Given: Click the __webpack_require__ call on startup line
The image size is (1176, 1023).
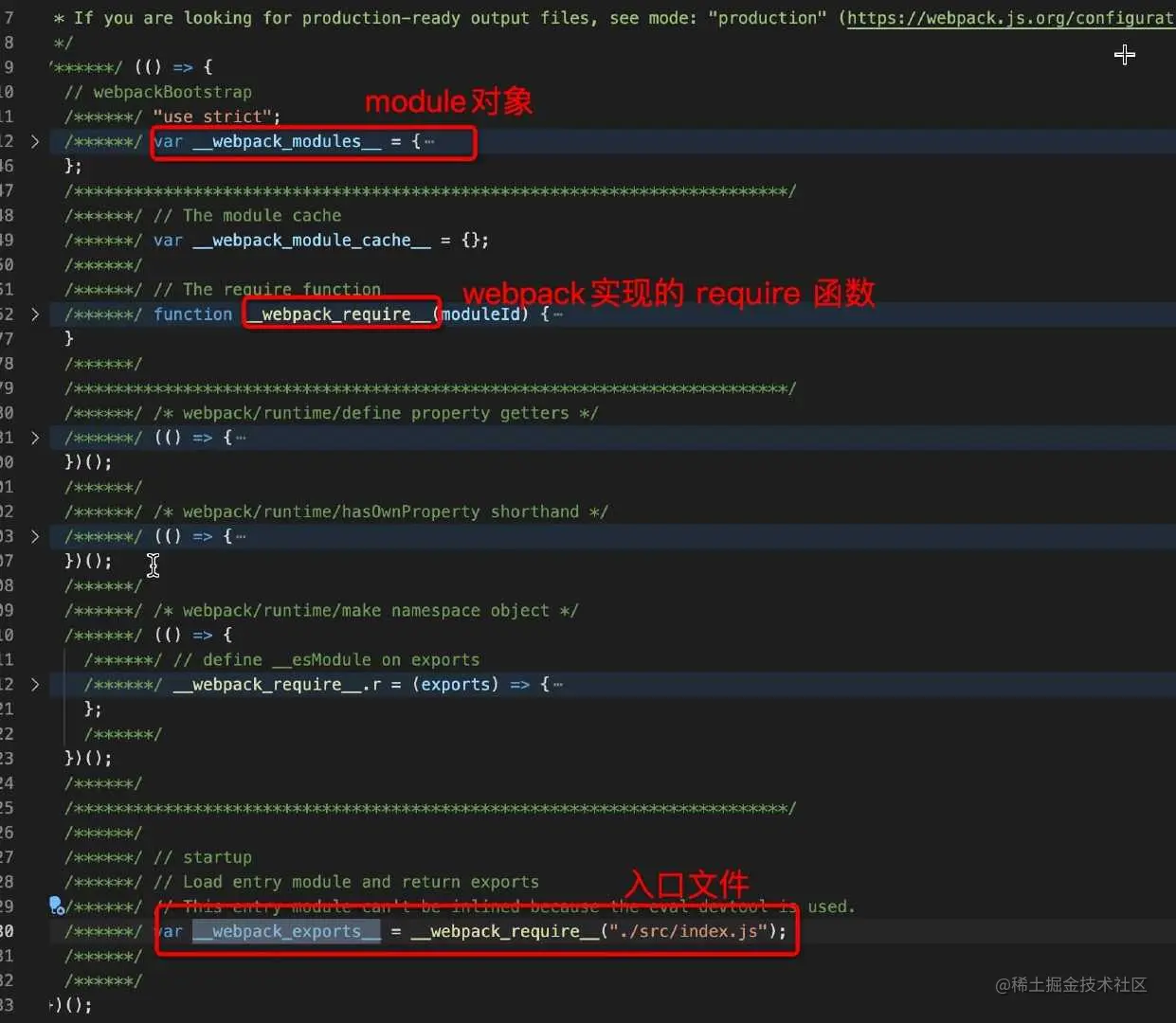Looking at the screenshot, I should 505,931.
